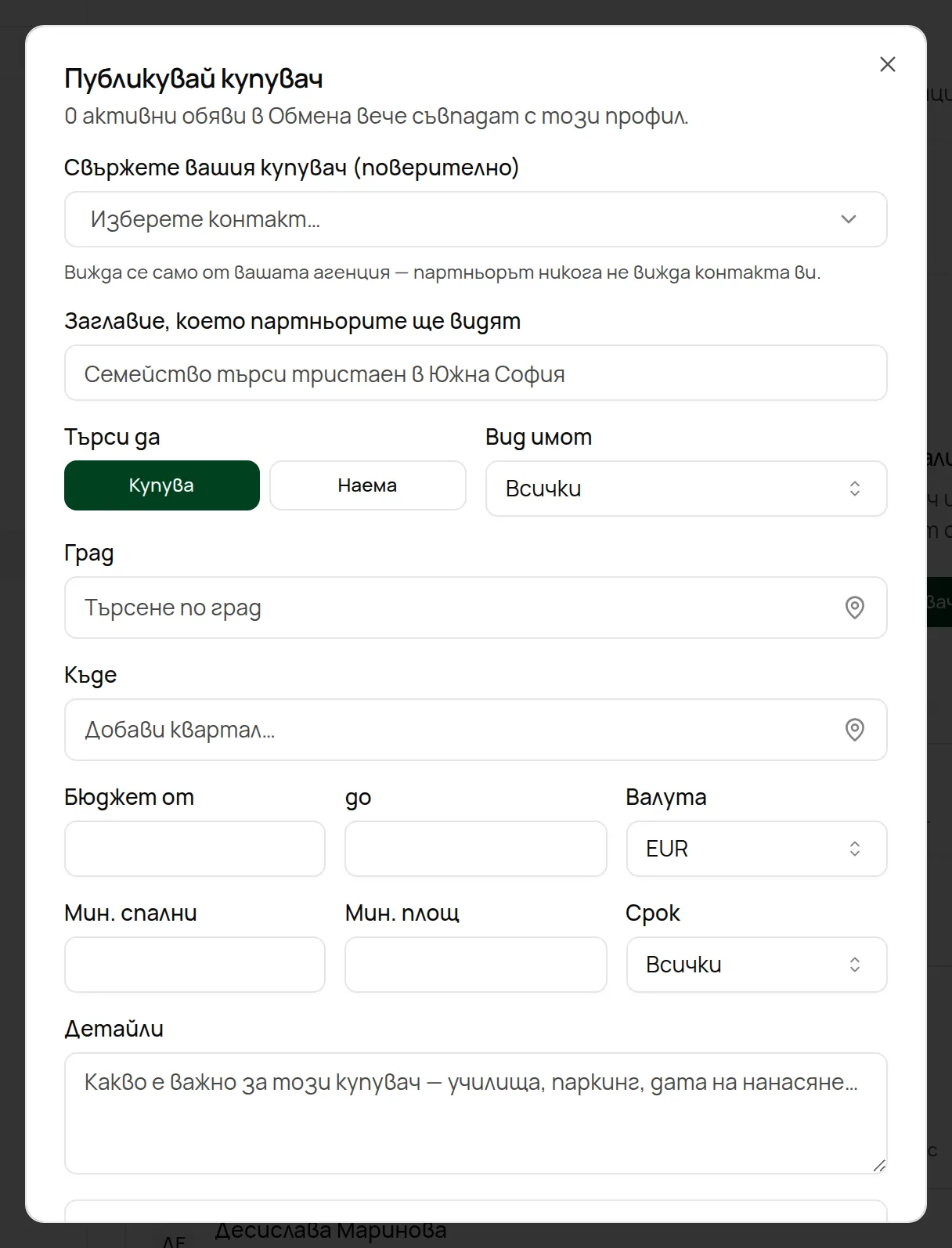Viewport: 952px width, 1248px height.
Task: Close the Публикувай купувач dialog
Action: pyautogui.click(x=887, y=64)
